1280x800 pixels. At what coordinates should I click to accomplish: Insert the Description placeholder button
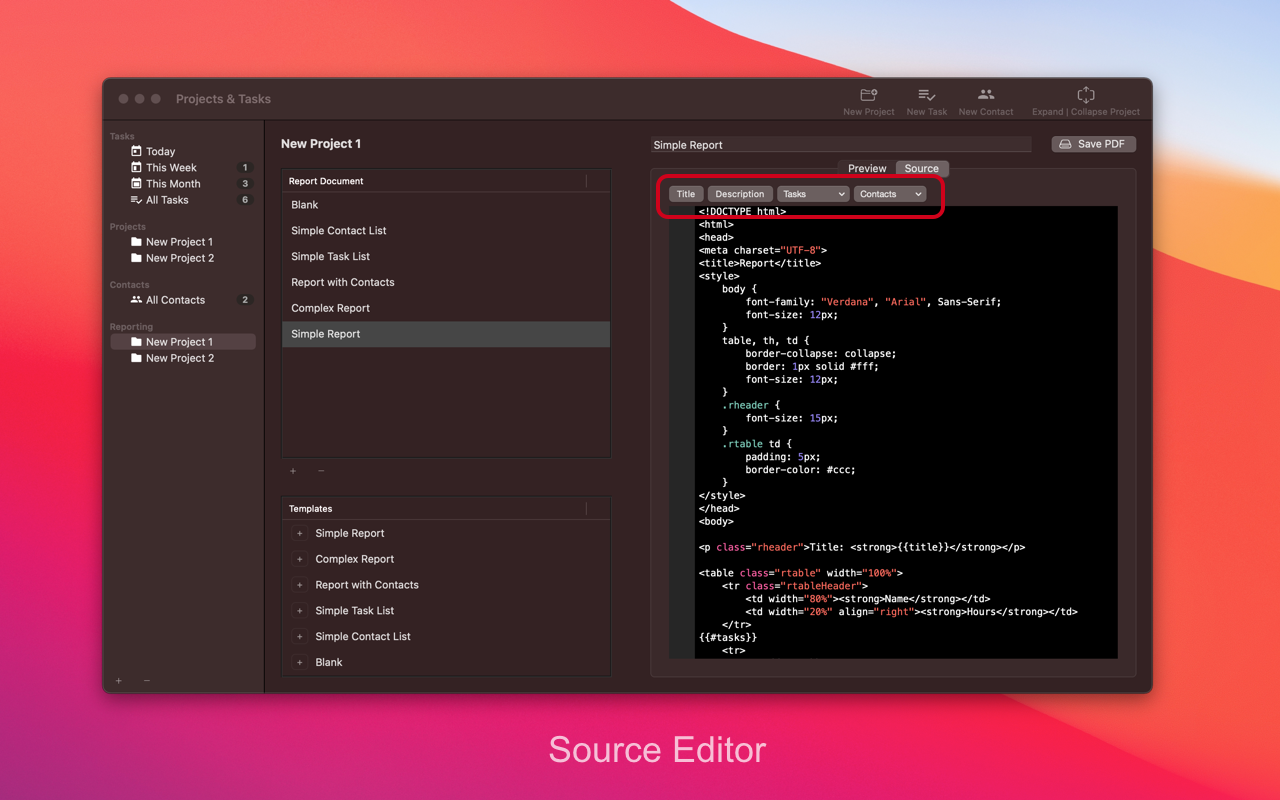tap(740, 194)
